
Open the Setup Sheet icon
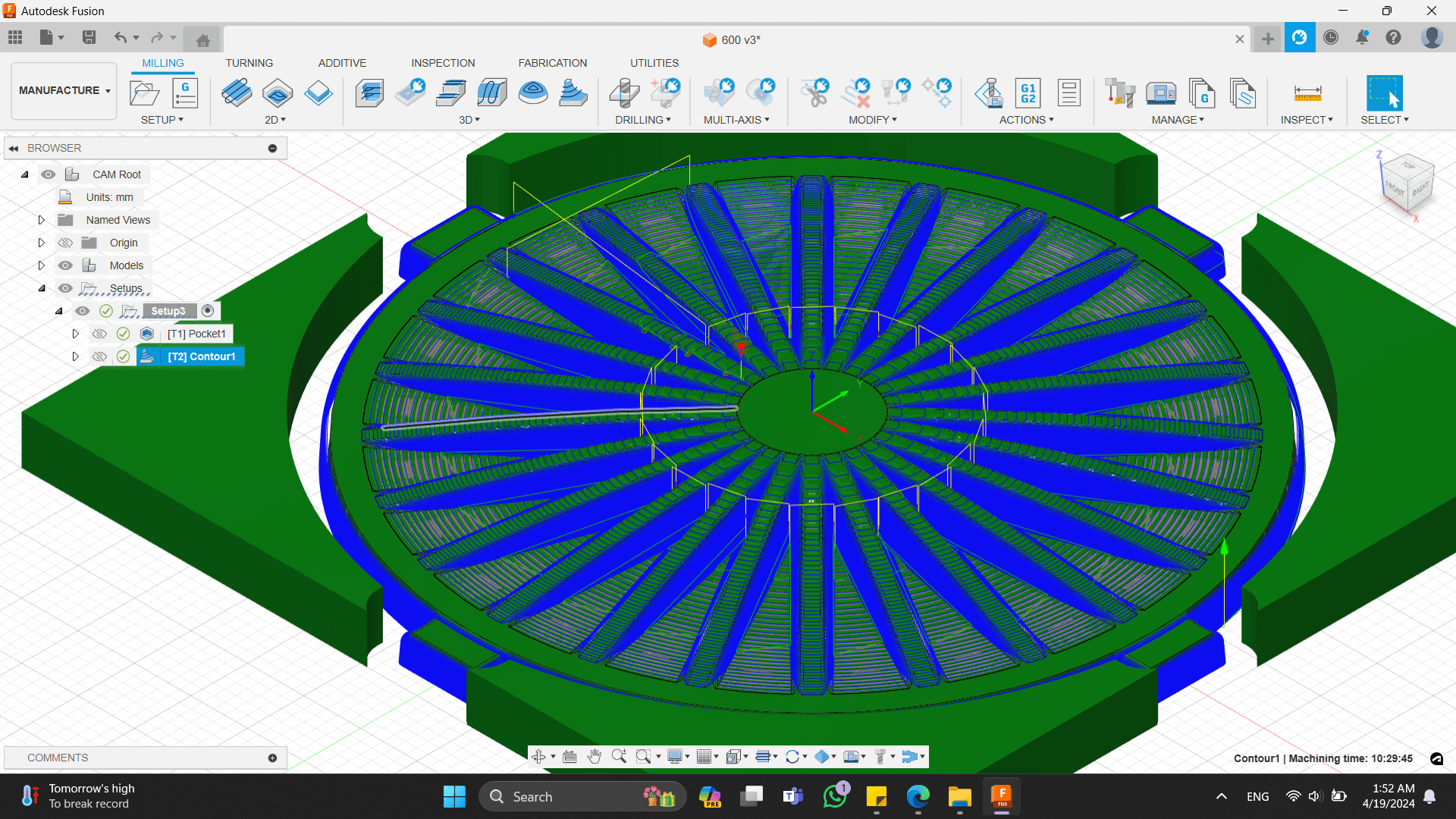[x=1069, y=93]
